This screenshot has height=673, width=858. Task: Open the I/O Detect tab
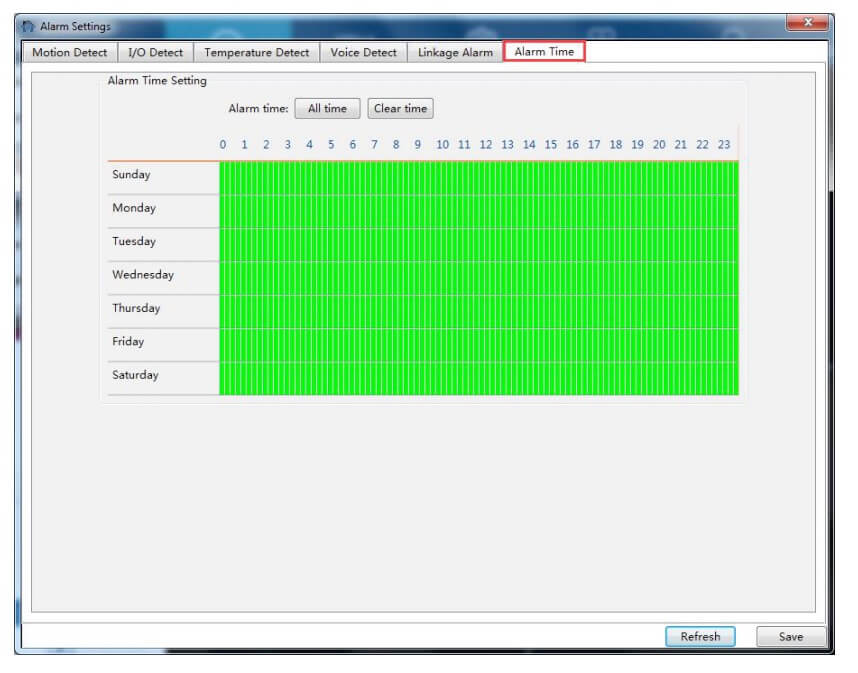(155, 53)
